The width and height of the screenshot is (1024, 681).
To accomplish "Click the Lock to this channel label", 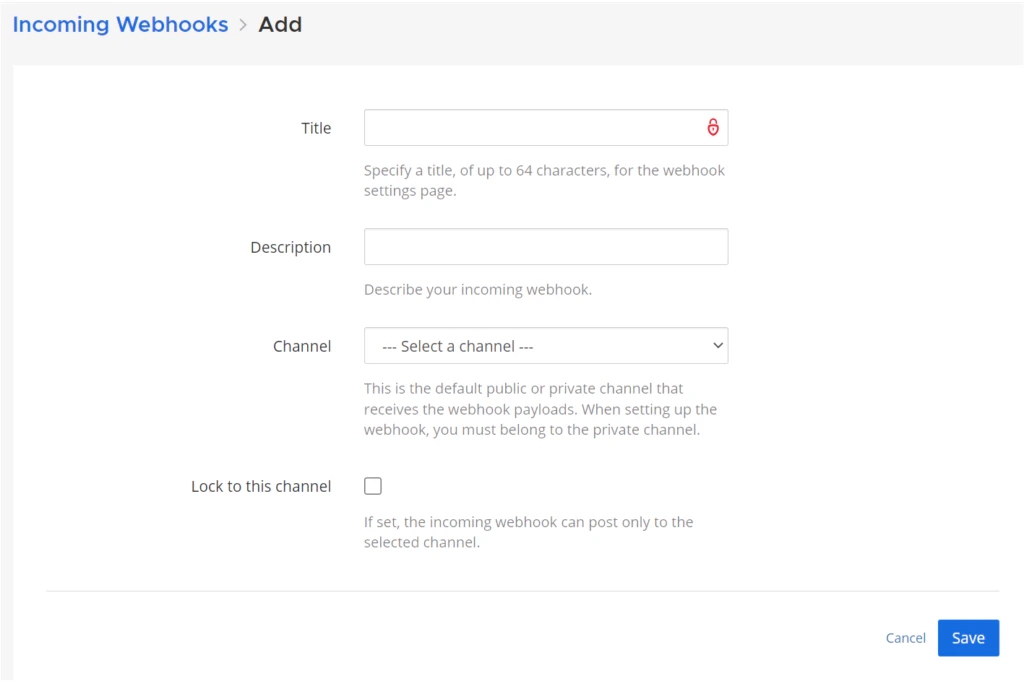I will 260,486.
